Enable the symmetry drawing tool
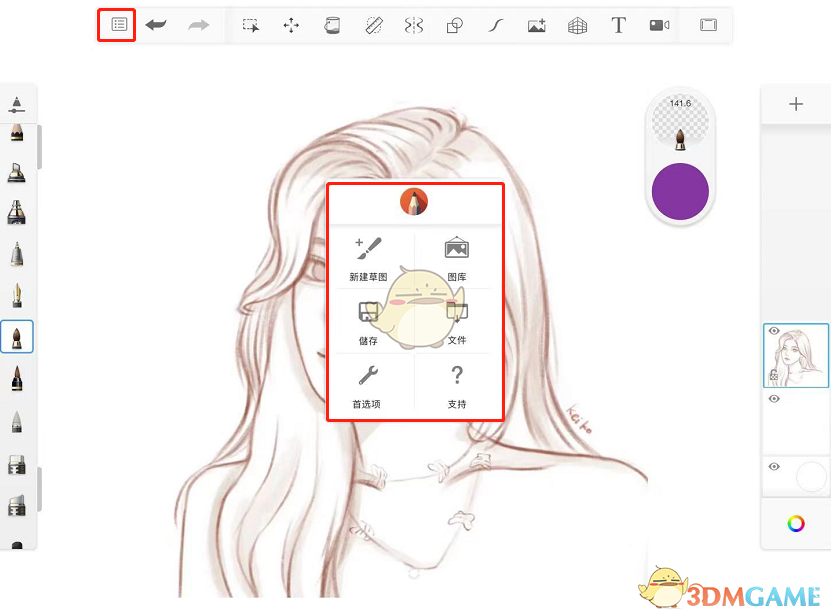Viewport: 831px width, 615px height. (414, 25)
